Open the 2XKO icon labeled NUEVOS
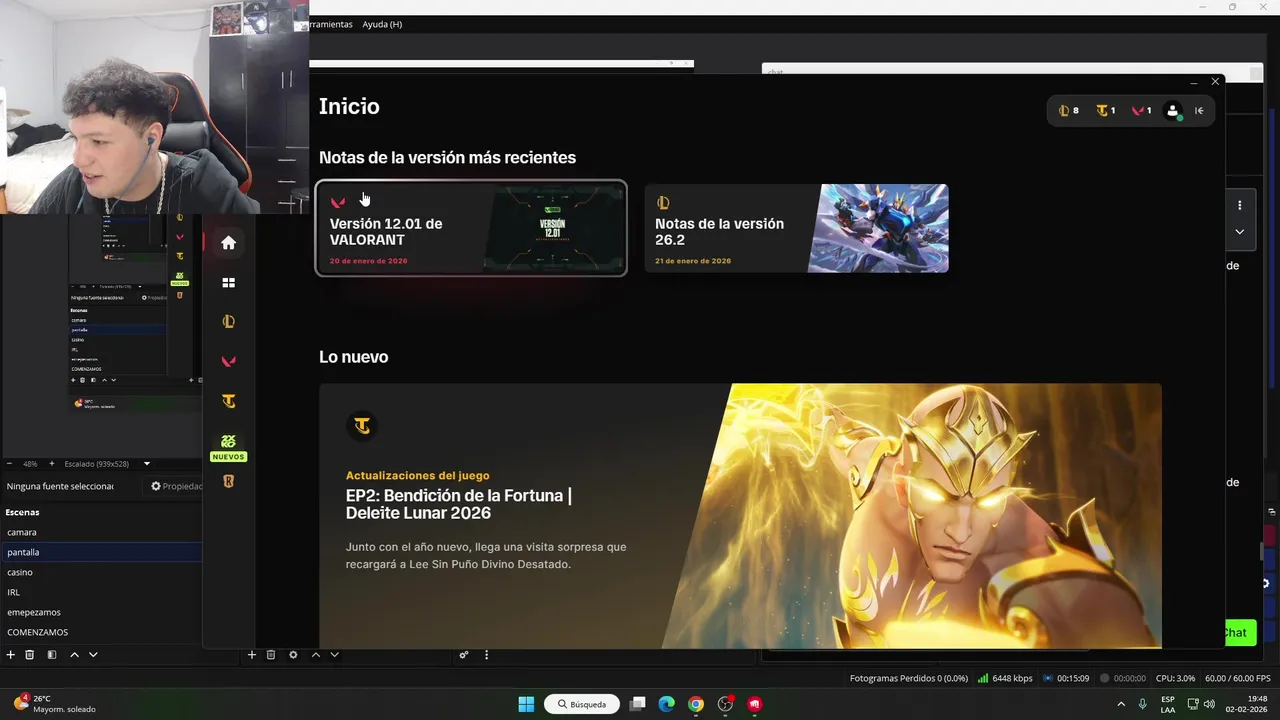The image size is (1280, 720). click(228, 447)
